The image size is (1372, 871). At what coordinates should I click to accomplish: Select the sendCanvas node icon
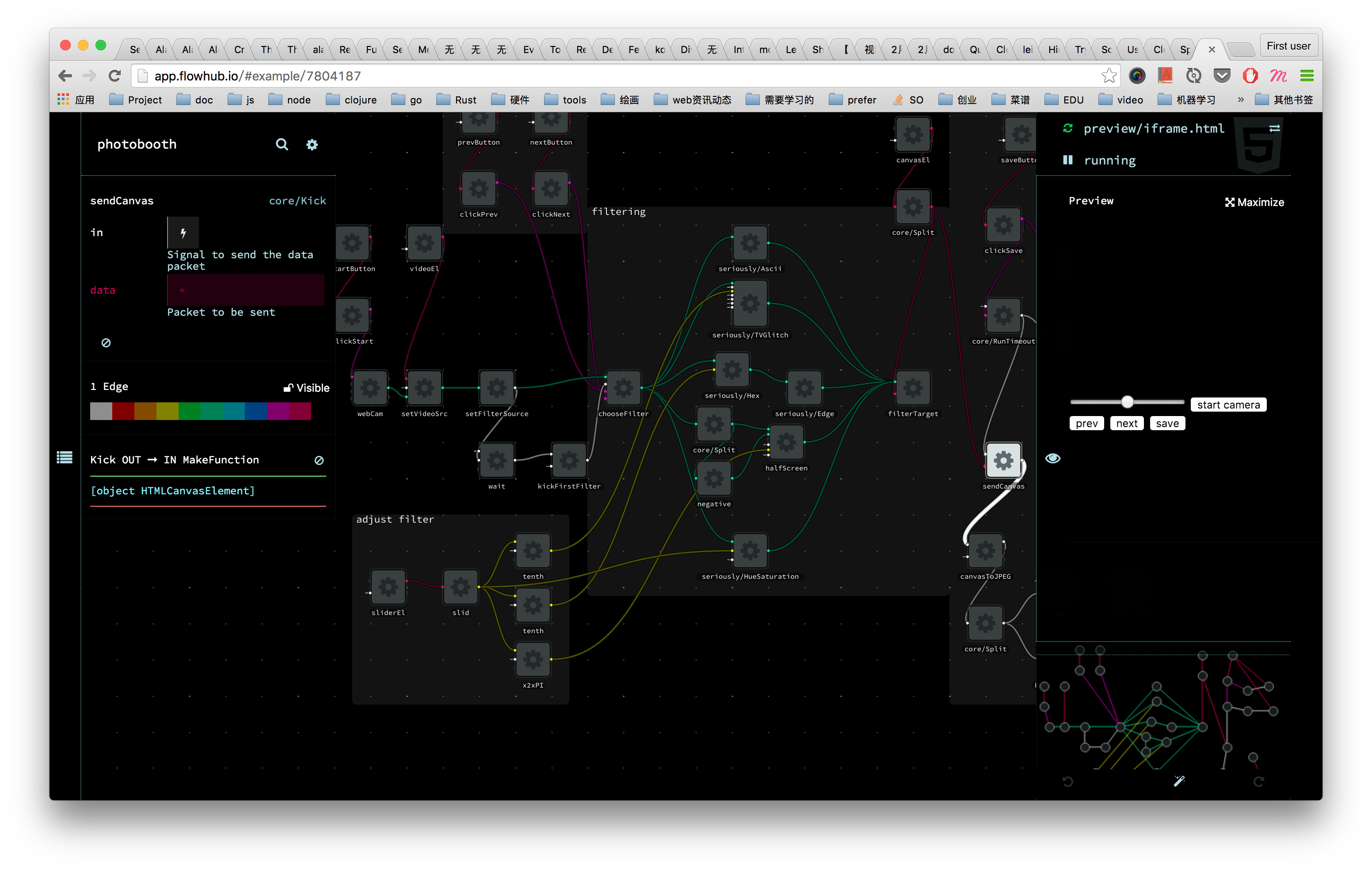point(1003,460)
